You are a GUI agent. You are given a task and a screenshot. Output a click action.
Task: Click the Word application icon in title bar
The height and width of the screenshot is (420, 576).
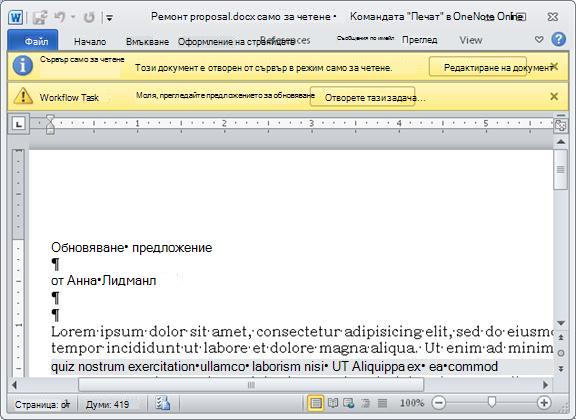[x=16, y=17]
